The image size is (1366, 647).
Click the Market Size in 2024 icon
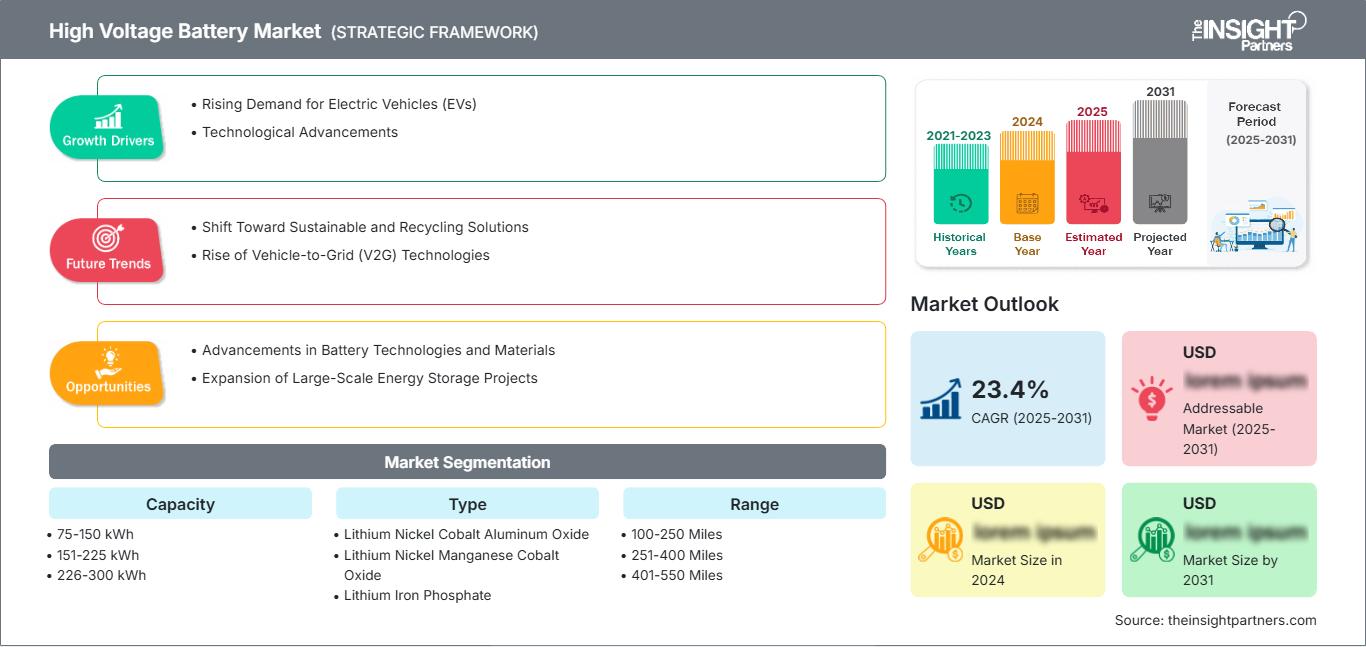coord(941,540)
